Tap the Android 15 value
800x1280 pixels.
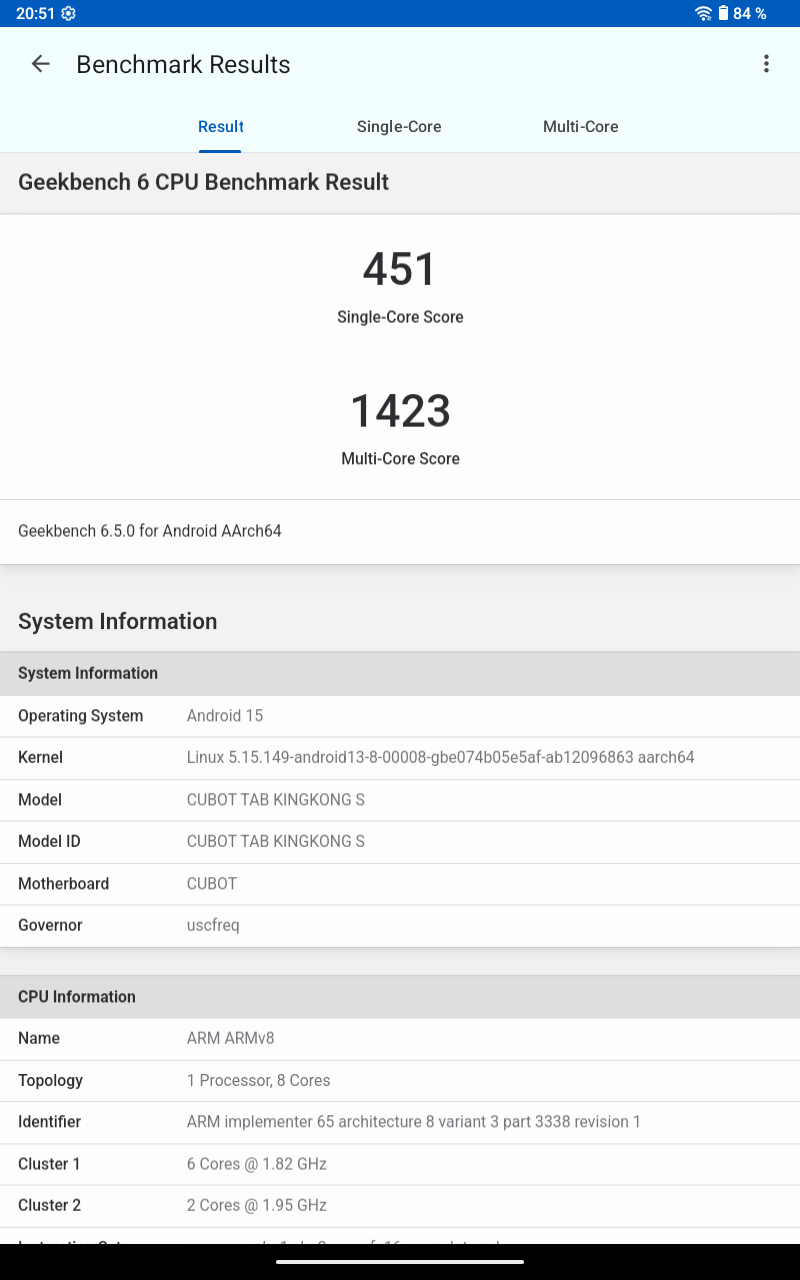(225, 716)
